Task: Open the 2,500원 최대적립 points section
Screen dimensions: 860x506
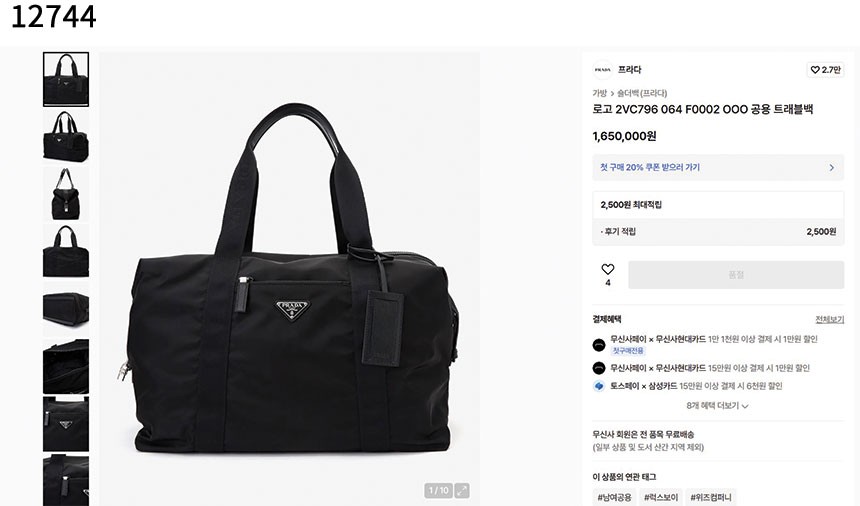Action: 718,205
